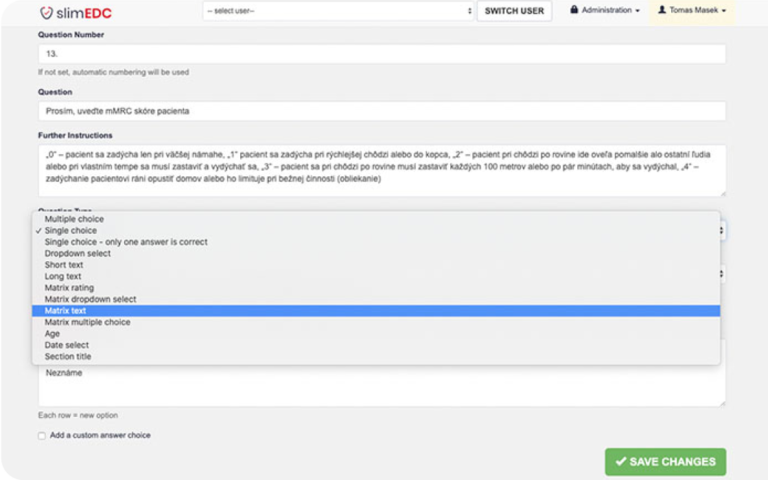Expand the Administration menu

pos(605,10)
